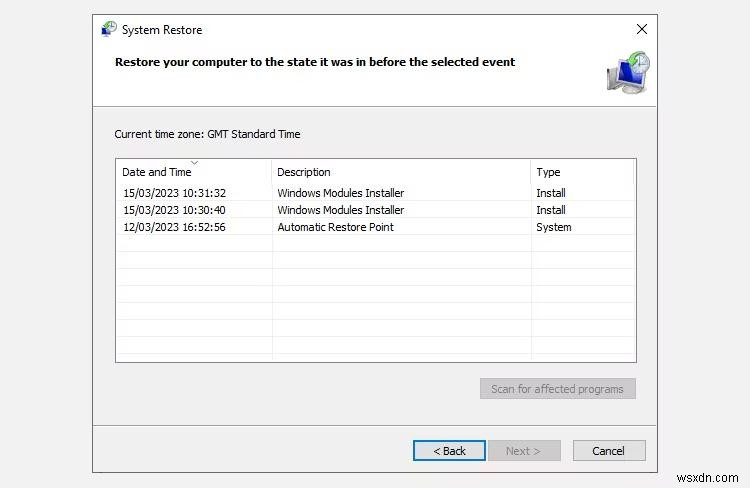Click the System Restore title bar icon
750x488 pixels.
tap(109, 29)
